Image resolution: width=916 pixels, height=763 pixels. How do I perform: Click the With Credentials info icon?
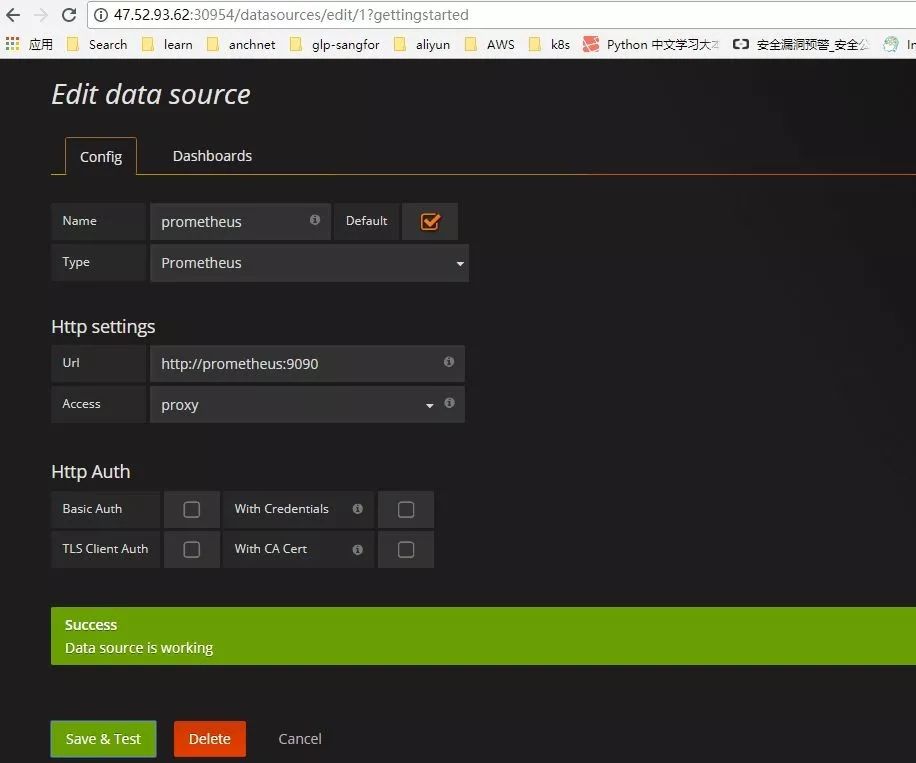[358, 509]
